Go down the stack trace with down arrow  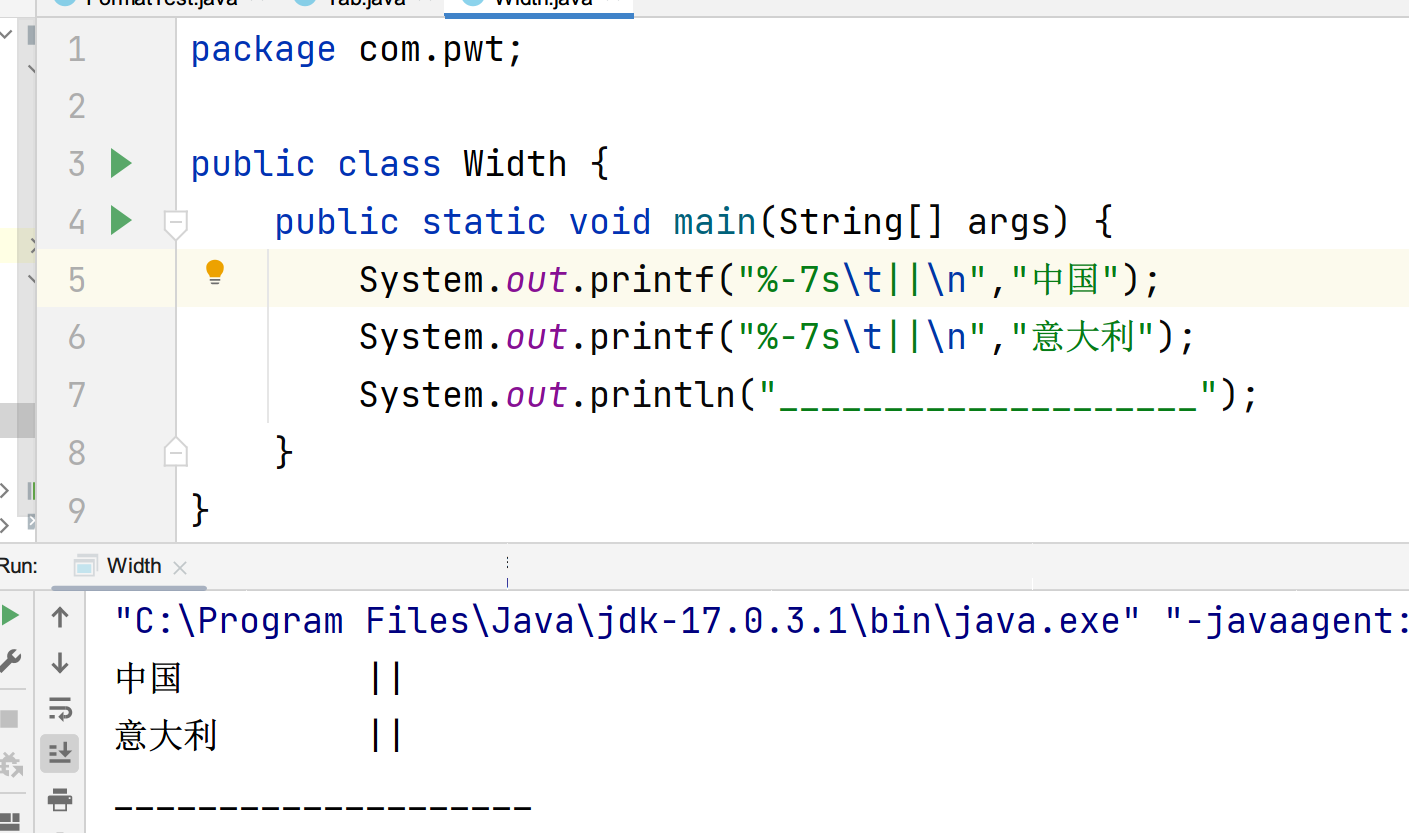60,662
